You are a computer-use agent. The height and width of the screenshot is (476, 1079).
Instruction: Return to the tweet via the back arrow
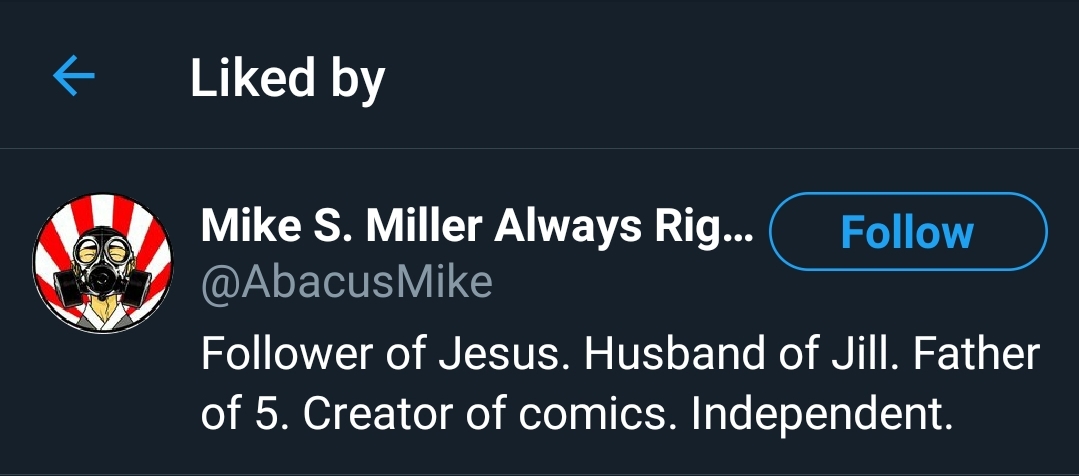pos(74,76)
